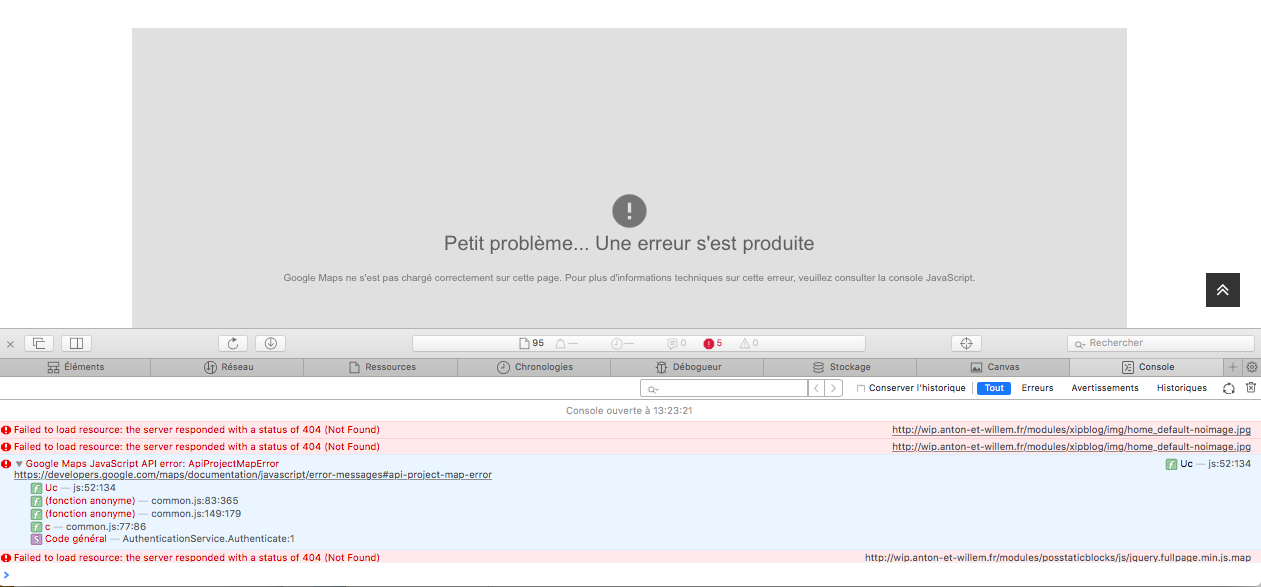The height and width of the screenshot is (587, 1261).
Task: Select the Tout filter
Action: pos(994,388)
